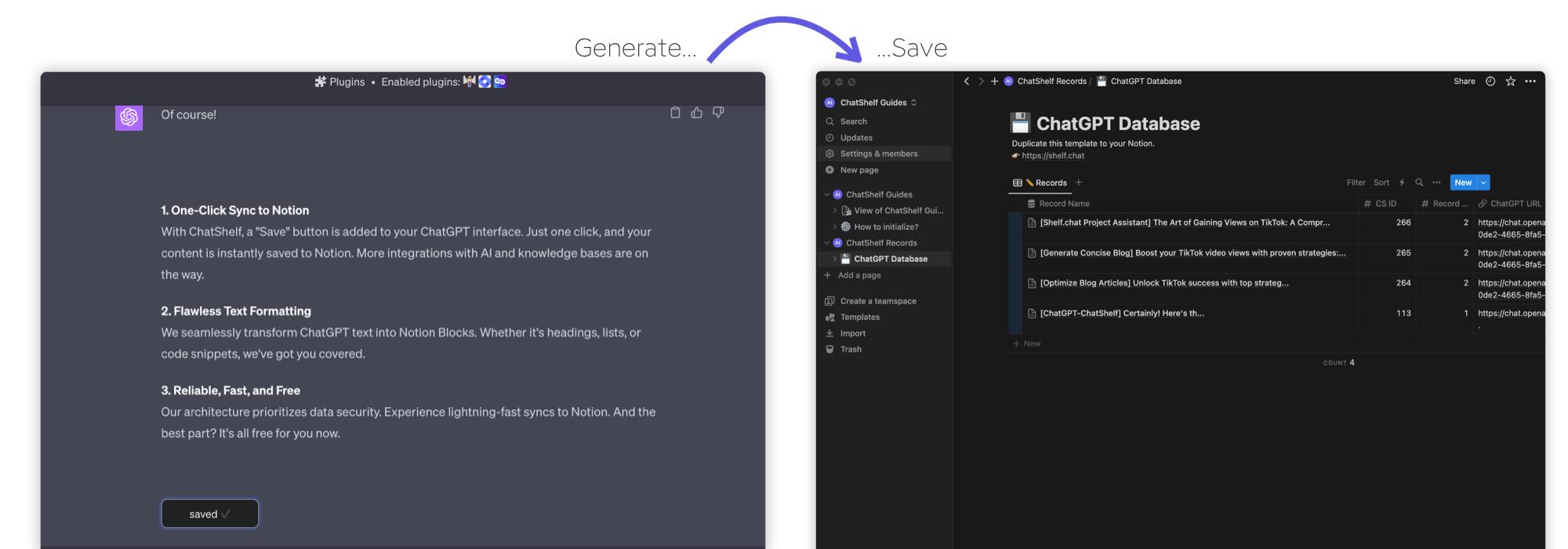Expand the ChatGPT Database sidebar item
Image resolution: width=1568 pixels, height=549 pixels.
[x=834, y=259]
